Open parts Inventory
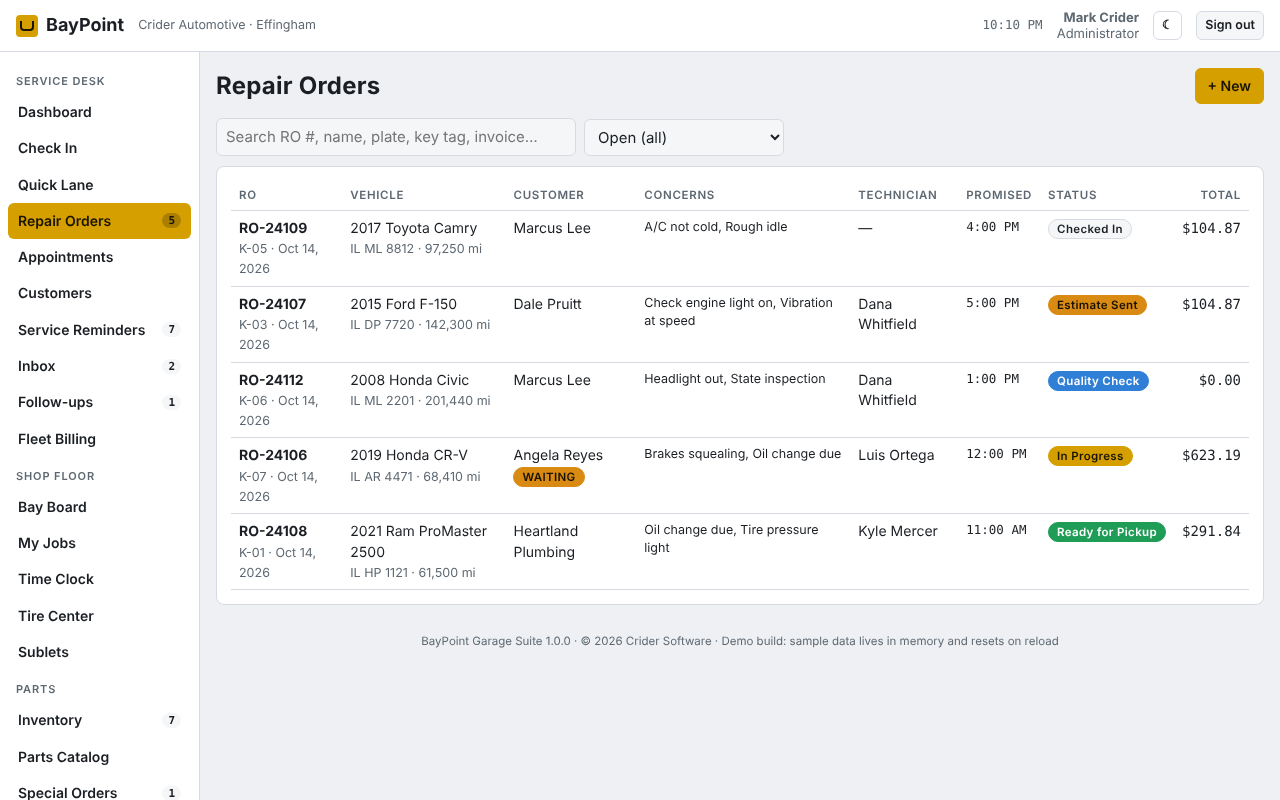The height and width of the screenshot is (800, 1280). (99, 720)
